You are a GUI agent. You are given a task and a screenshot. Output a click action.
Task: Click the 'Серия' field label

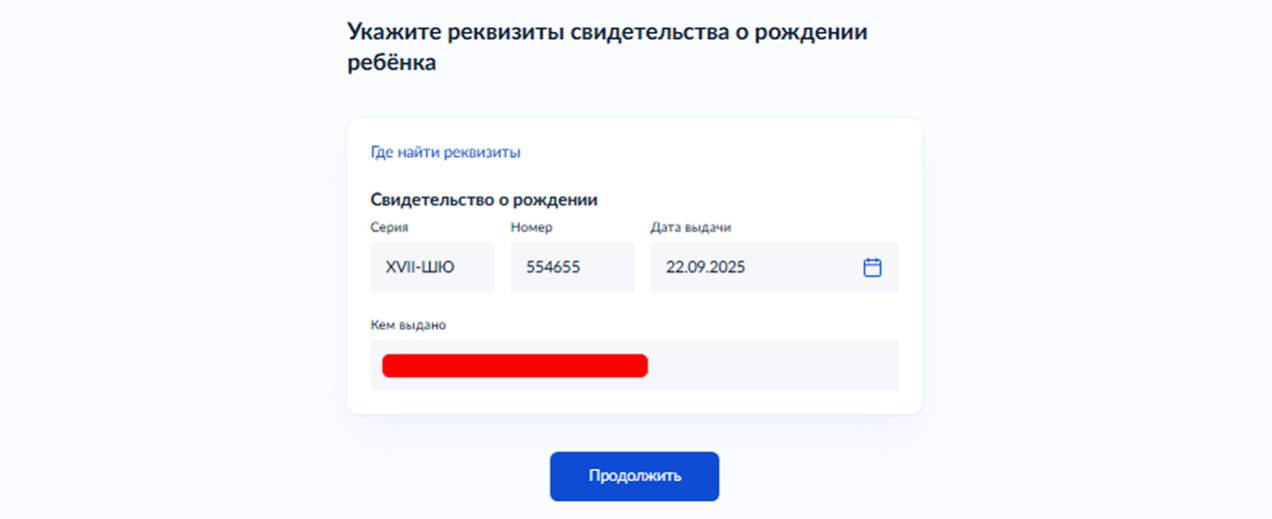(x=389, y=228)
